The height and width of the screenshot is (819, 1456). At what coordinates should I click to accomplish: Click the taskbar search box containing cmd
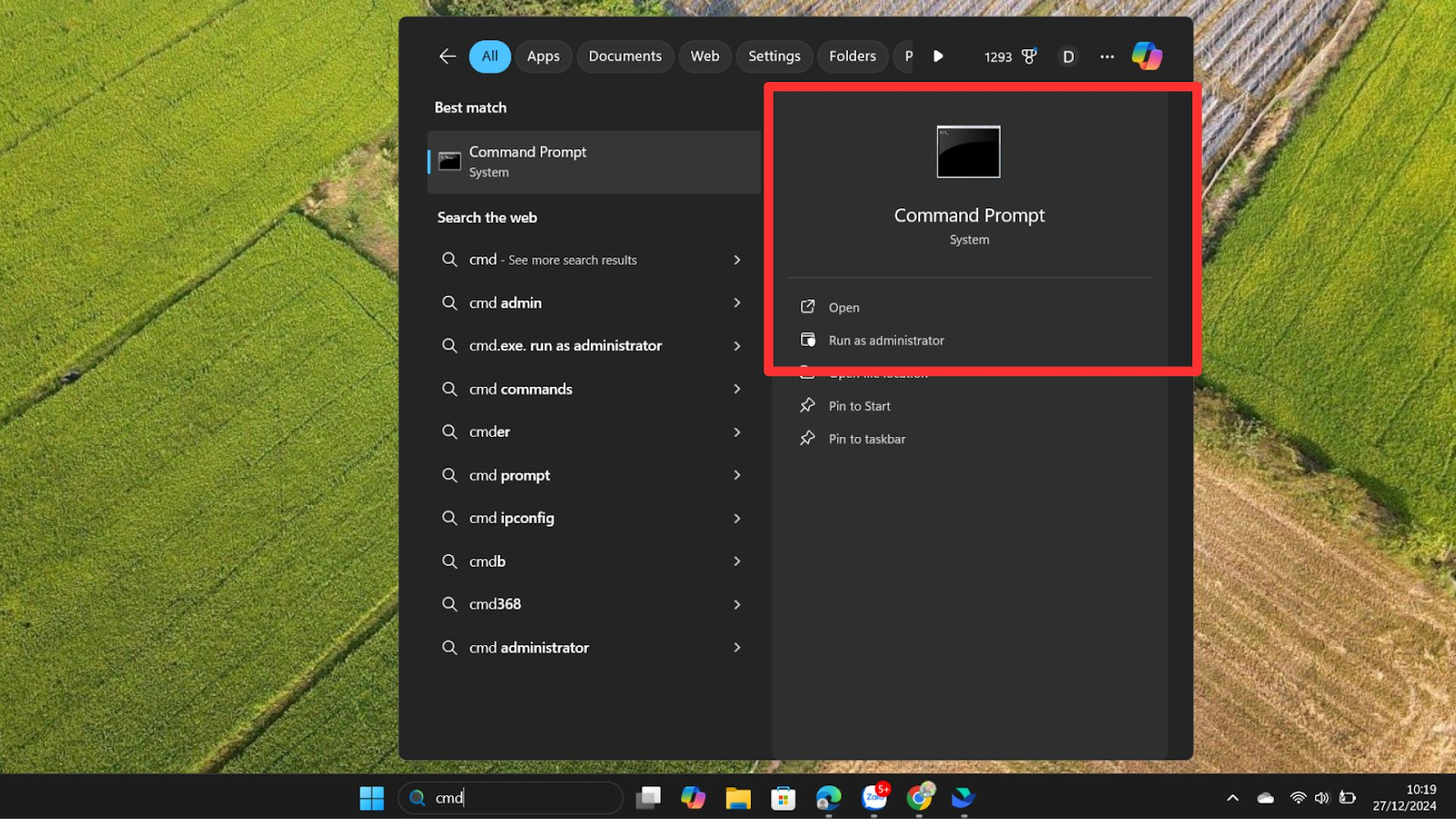(511, 798)
